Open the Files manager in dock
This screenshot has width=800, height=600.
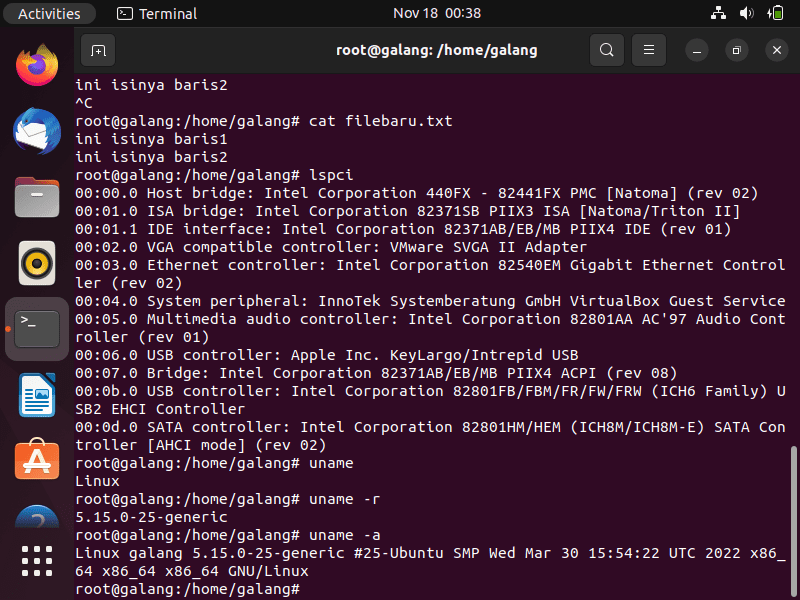(x=37, y=197)
